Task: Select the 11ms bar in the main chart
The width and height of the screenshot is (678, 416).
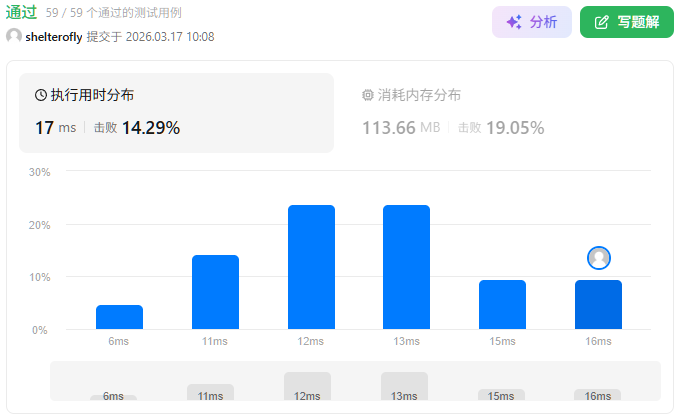Action: tap(215, 292)
